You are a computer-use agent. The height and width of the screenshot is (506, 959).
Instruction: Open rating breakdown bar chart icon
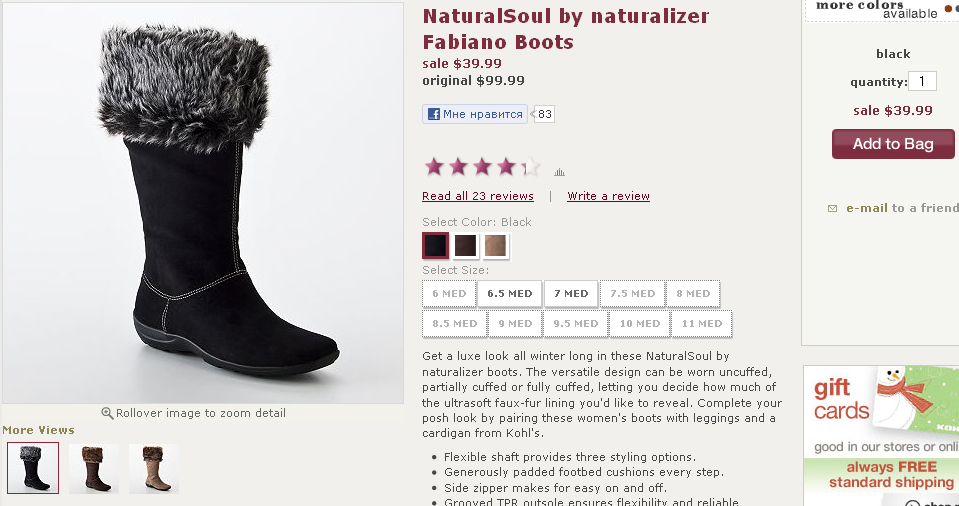pyautogui.click(x=559, y=172)
